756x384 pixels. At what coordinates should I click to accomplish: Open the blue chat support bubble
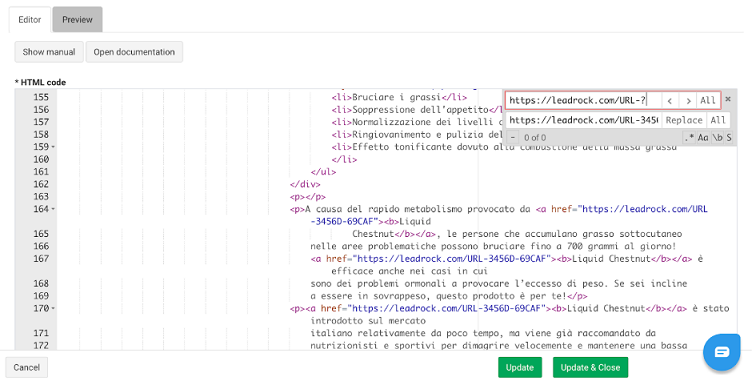[721, 352]
